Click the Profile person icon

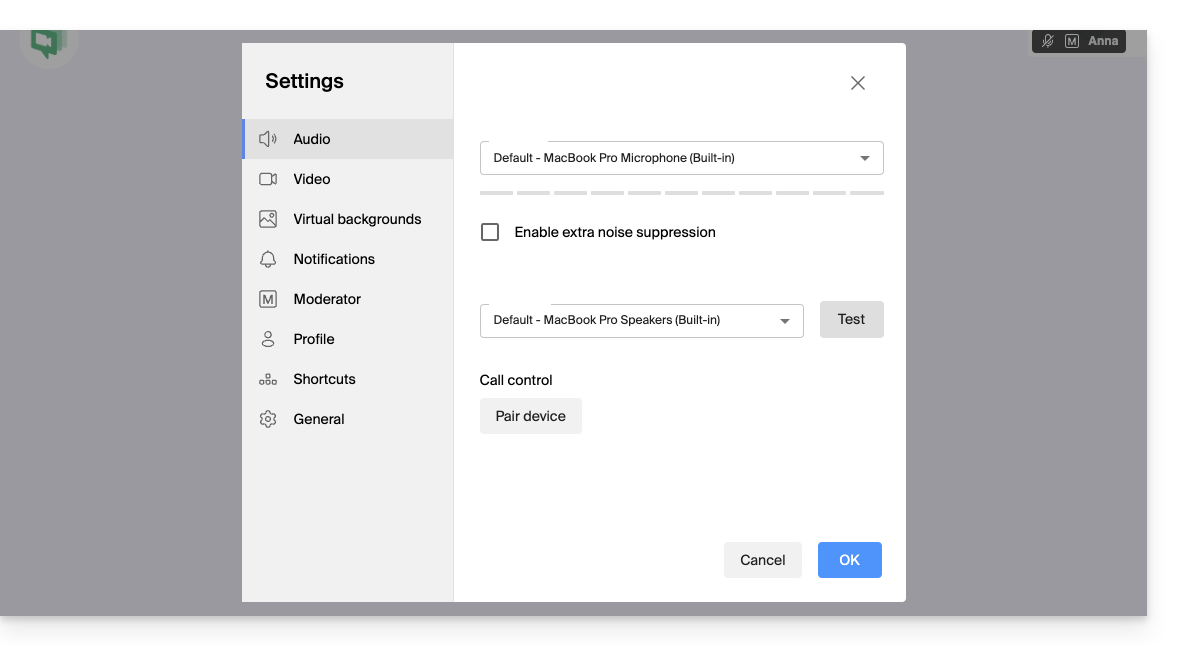click(x=268, y=339)
